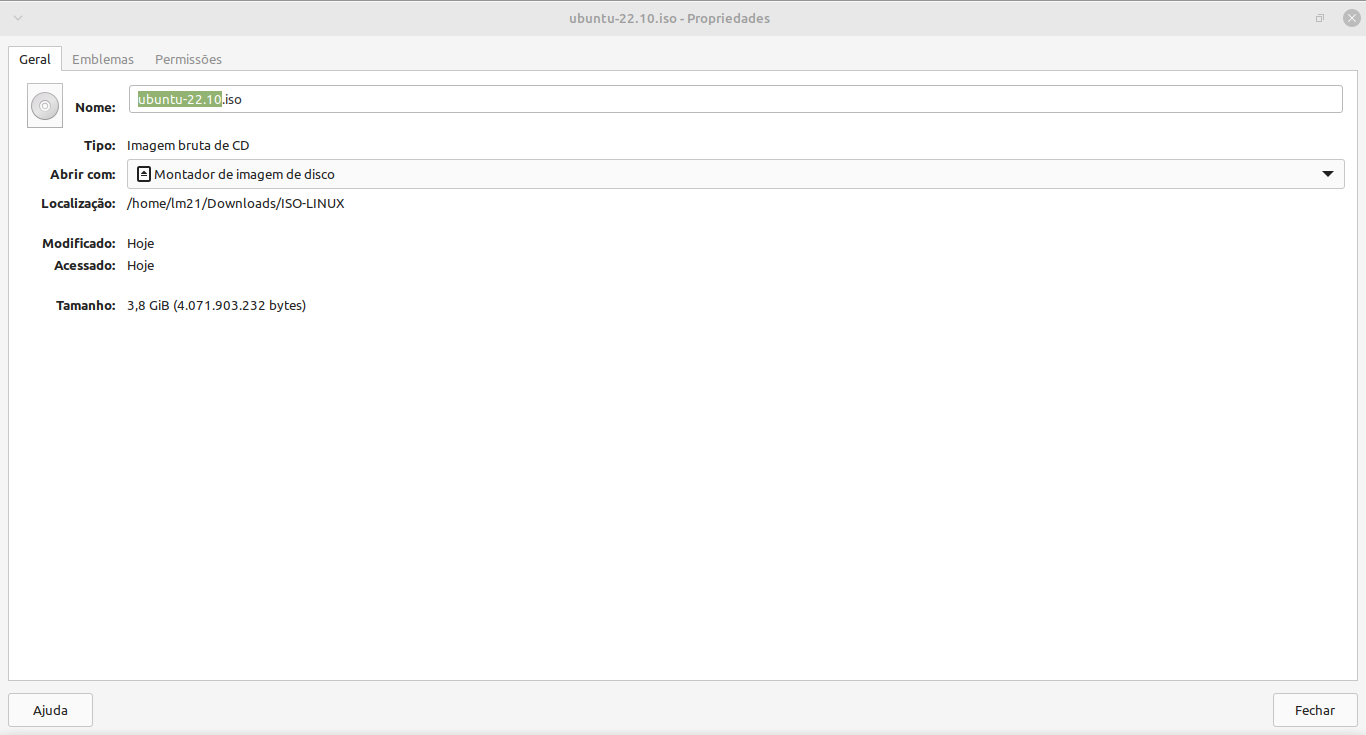Image resolution: width=1366 pixels, height=735 pixels.
Task: Click the Fechar button
Action: [1315, 710]
